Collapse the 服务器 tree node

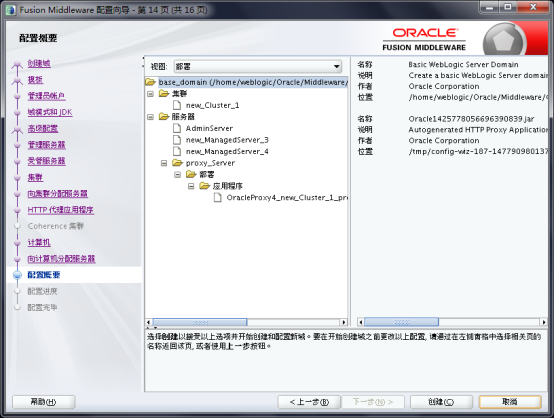151,117
